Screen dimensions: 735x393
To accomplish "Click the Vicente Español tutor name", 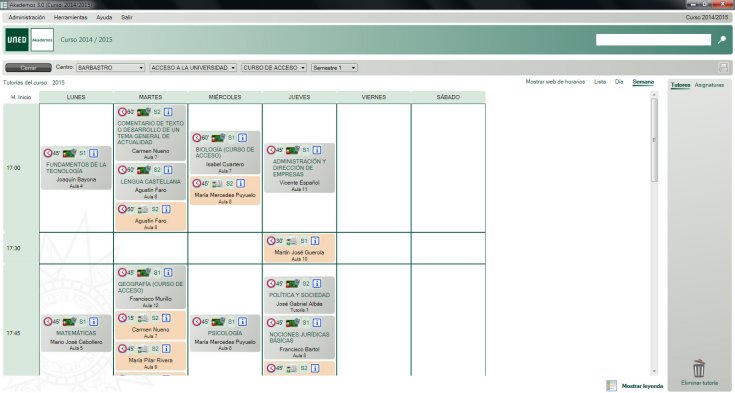I will point(299,183).
